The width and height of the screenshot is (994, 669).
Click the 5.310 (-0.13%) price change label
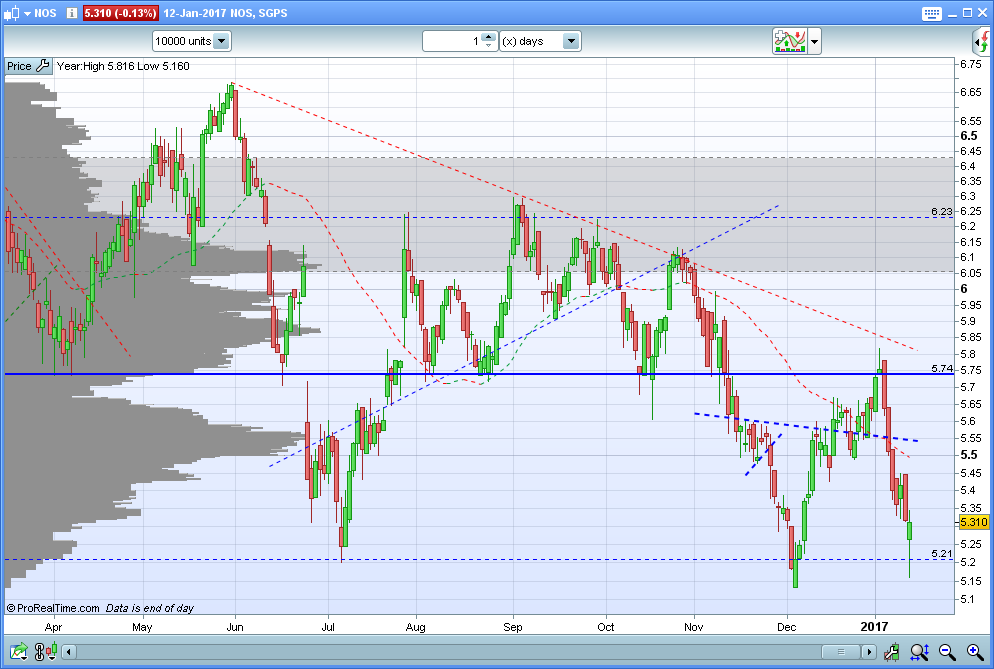(x=120, y=13)
